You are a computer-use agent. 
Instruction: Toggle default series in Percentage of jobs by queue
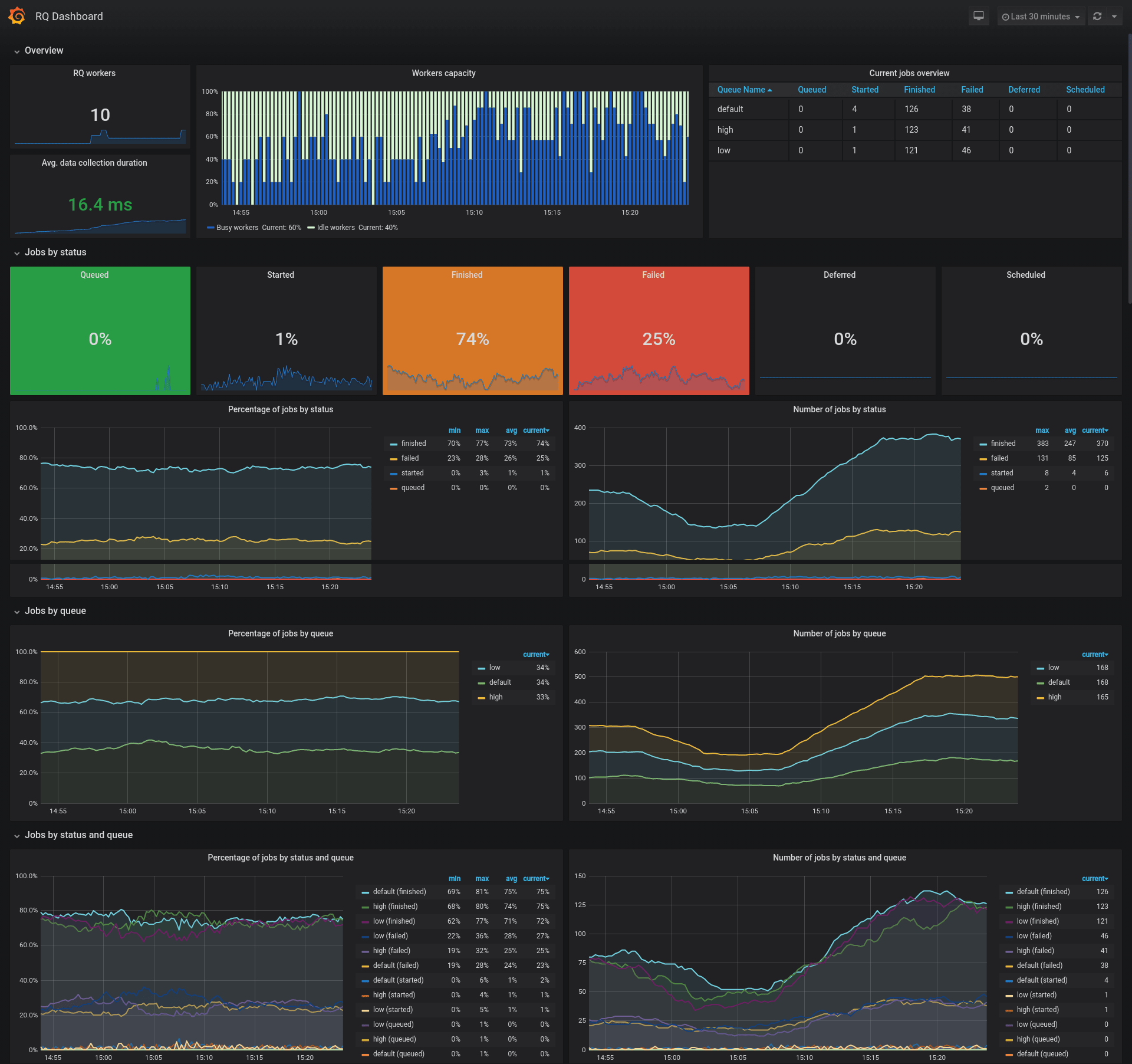point(500,682)
